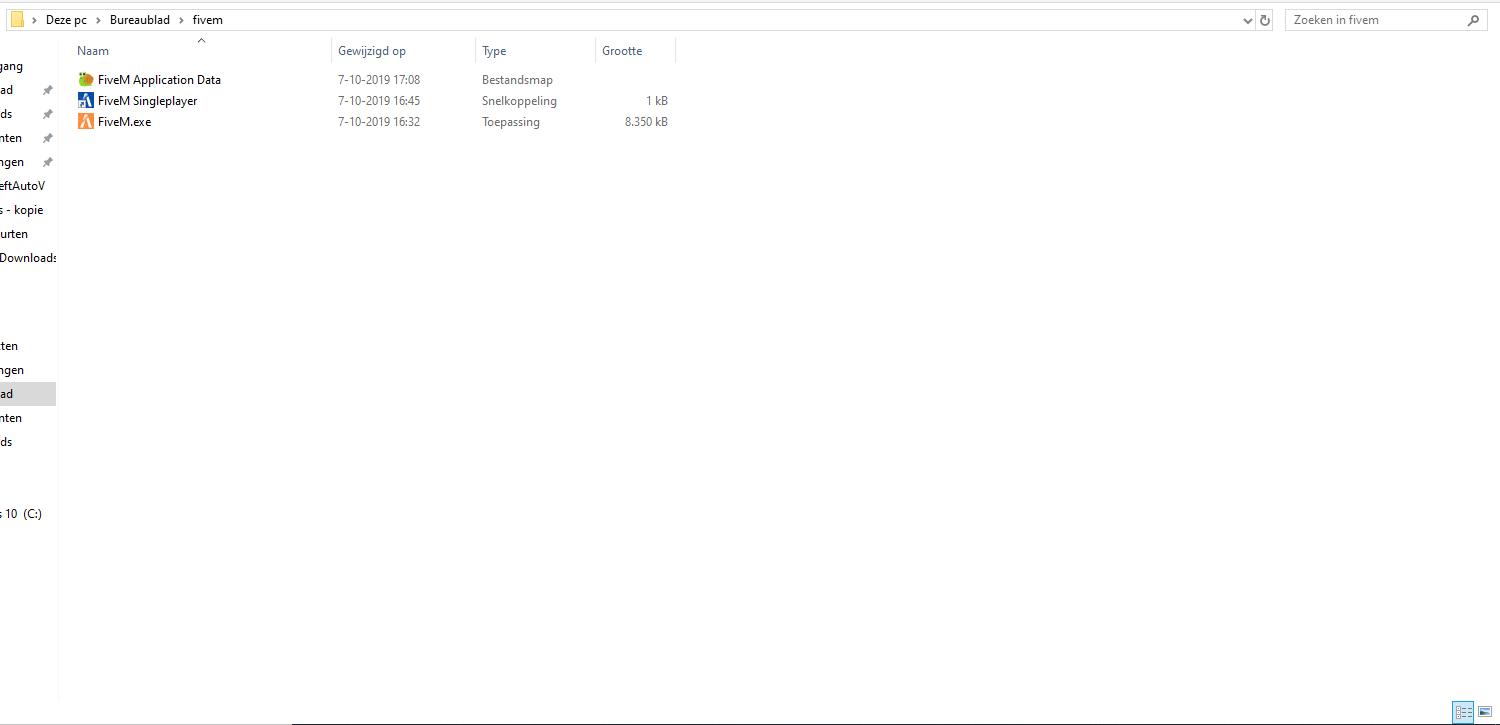Click the date 7-10-2019 16:45
Screen dimensions: 1500x725
(x=379, y=101)
